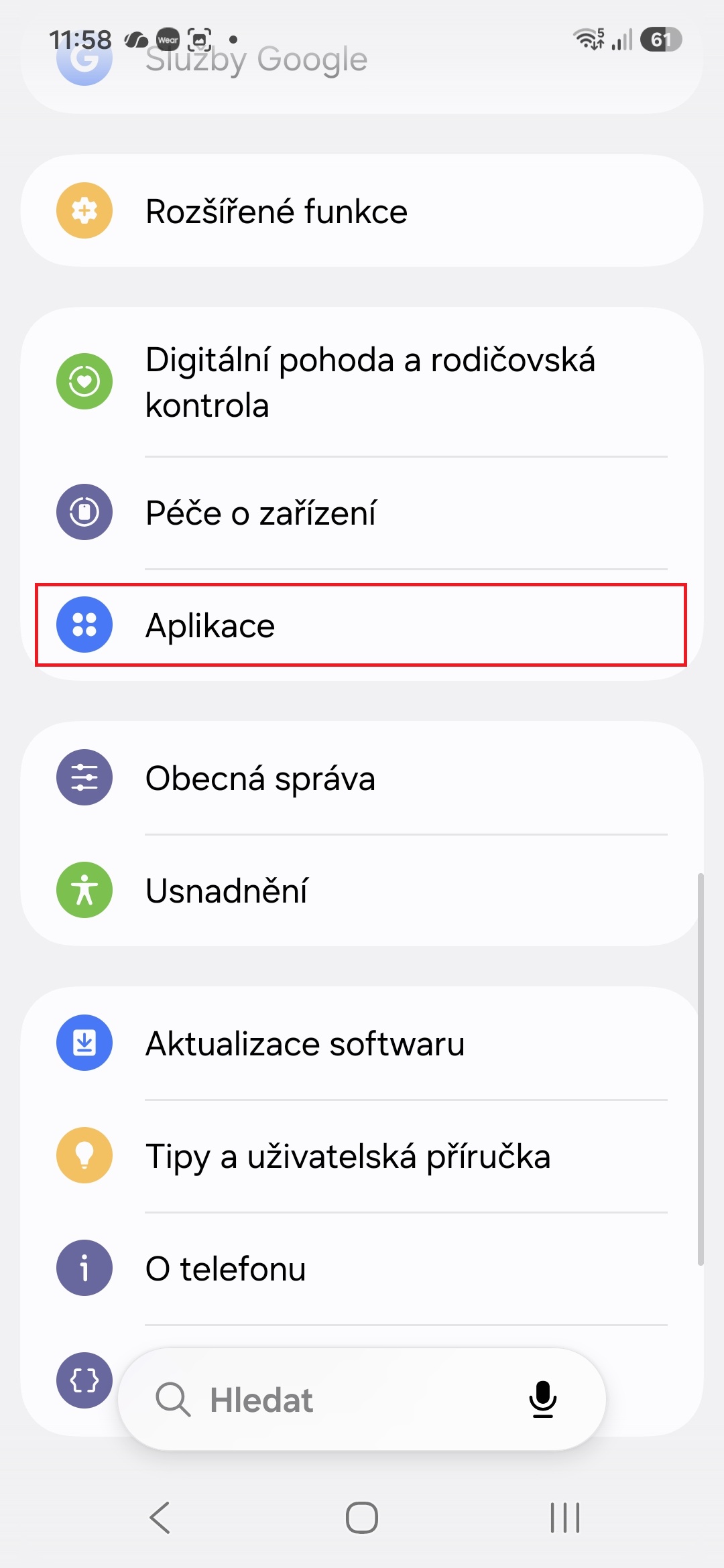Tap the recent apps navigation button
The width and height of the screenshot is (724, 1568).
coord(564,1518)
